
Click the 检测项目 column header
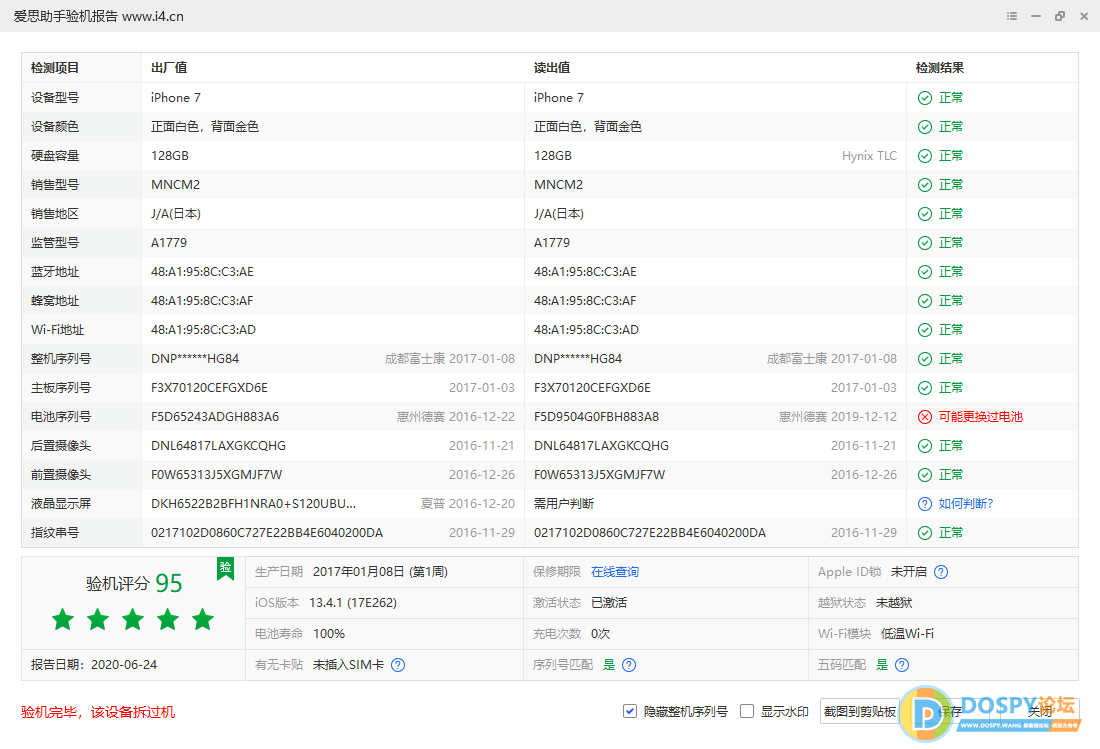[x=55, y=68]
